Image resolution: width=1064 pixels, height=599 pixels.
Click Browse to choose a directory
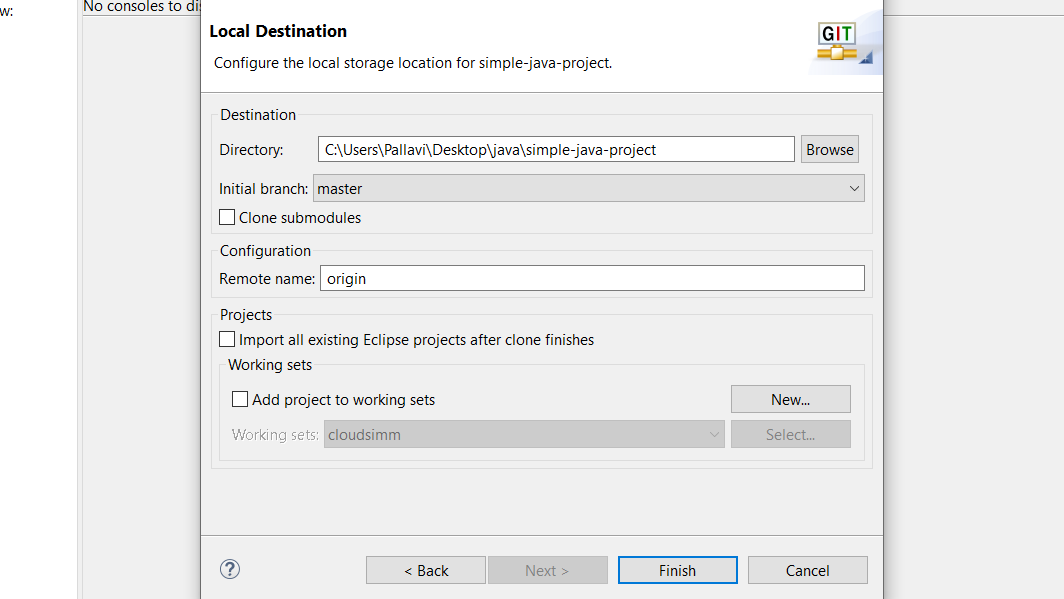(830, 150)
